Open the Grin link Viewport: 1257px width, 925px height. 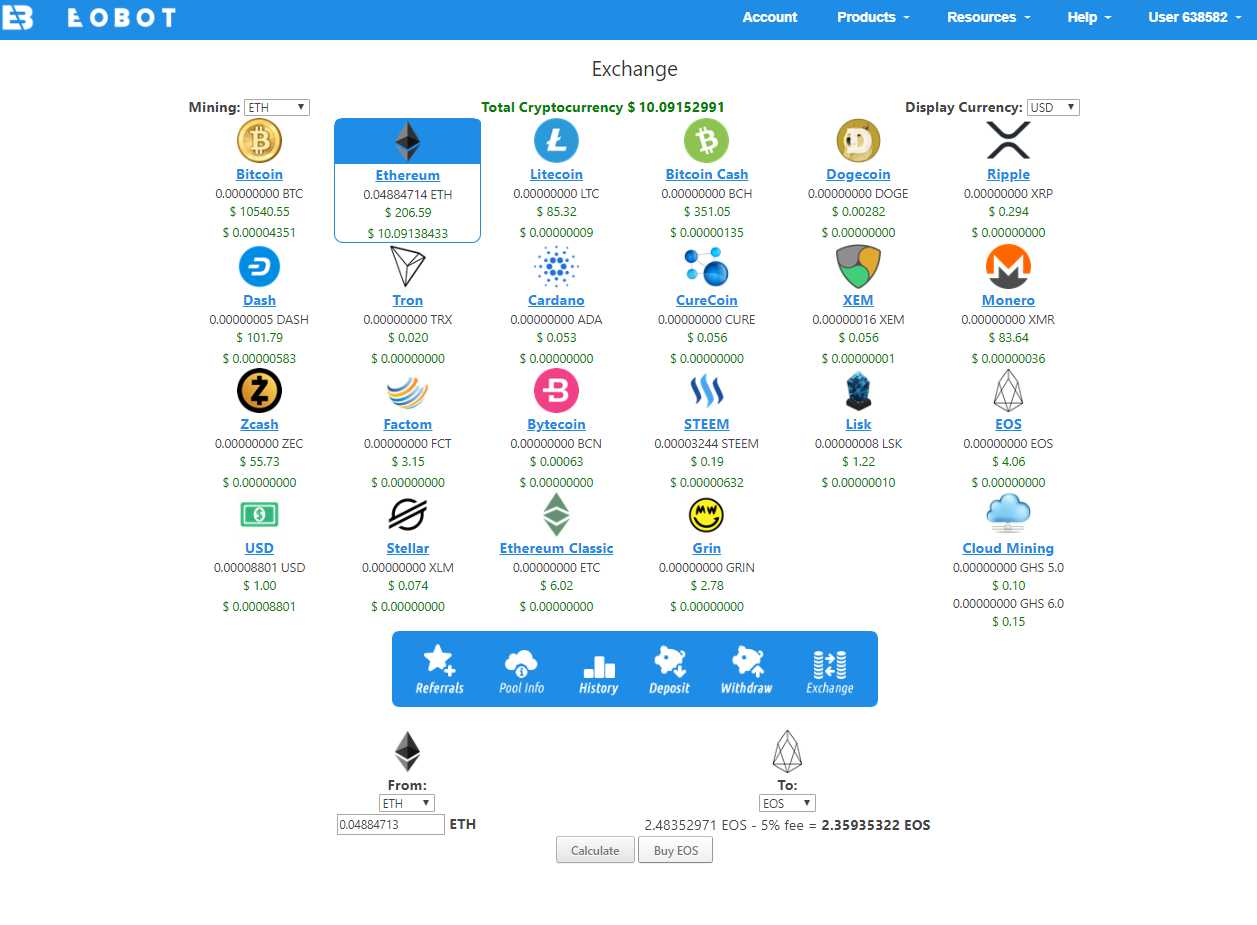point(706,549)
